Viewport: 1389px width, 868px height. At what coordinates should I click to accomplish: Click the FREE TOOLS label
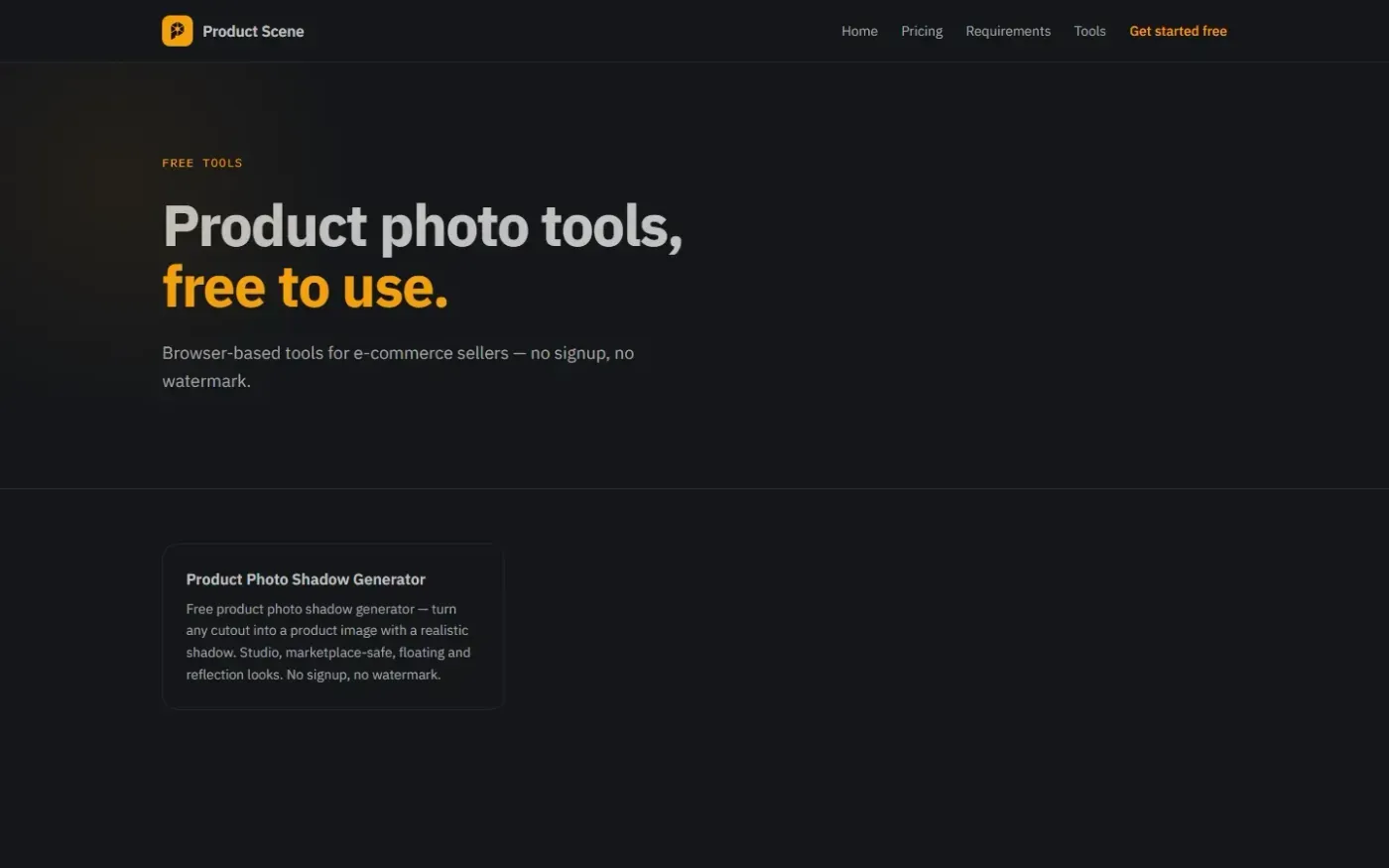(x=202, y=163)
